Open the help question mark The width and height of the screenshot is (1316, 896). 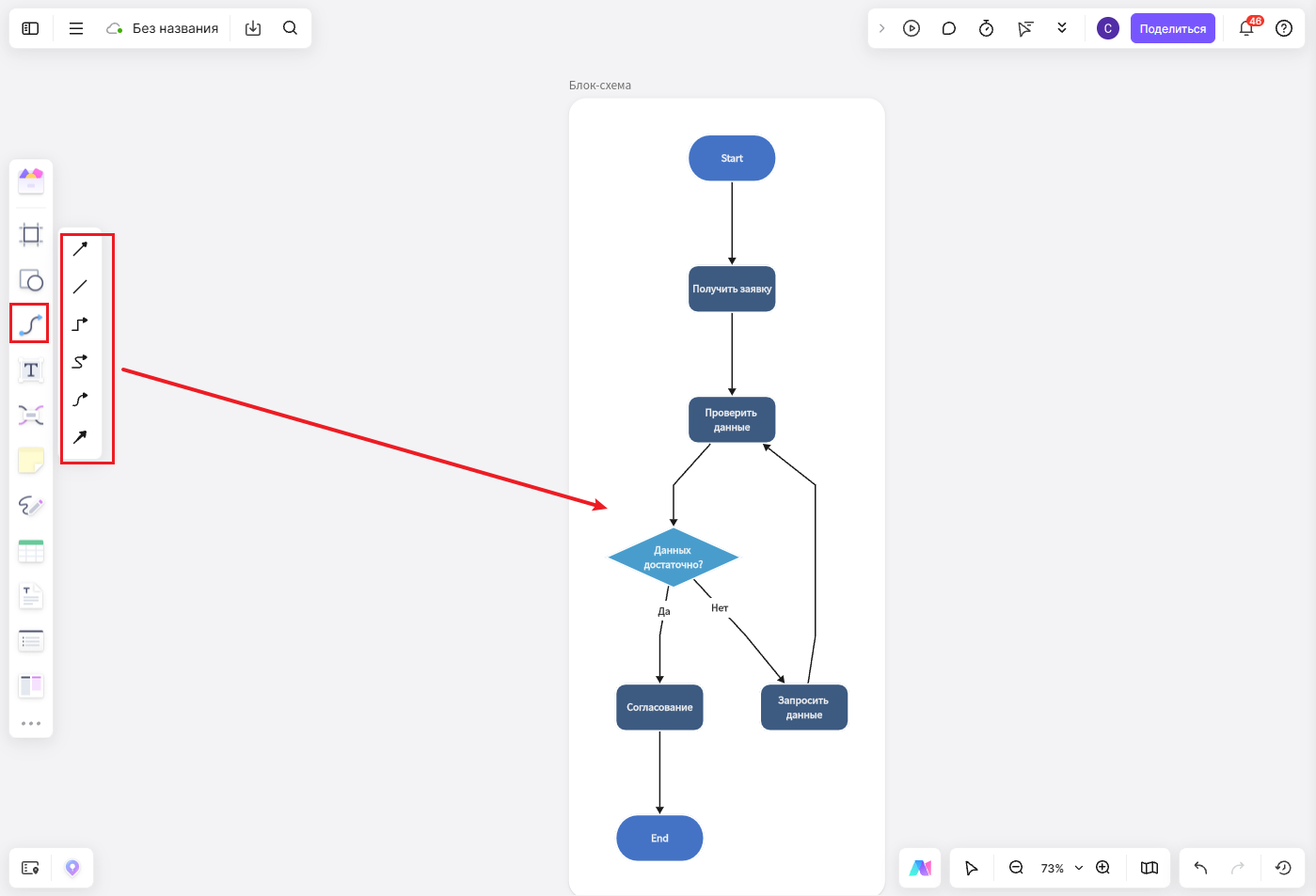[1284, 28]
